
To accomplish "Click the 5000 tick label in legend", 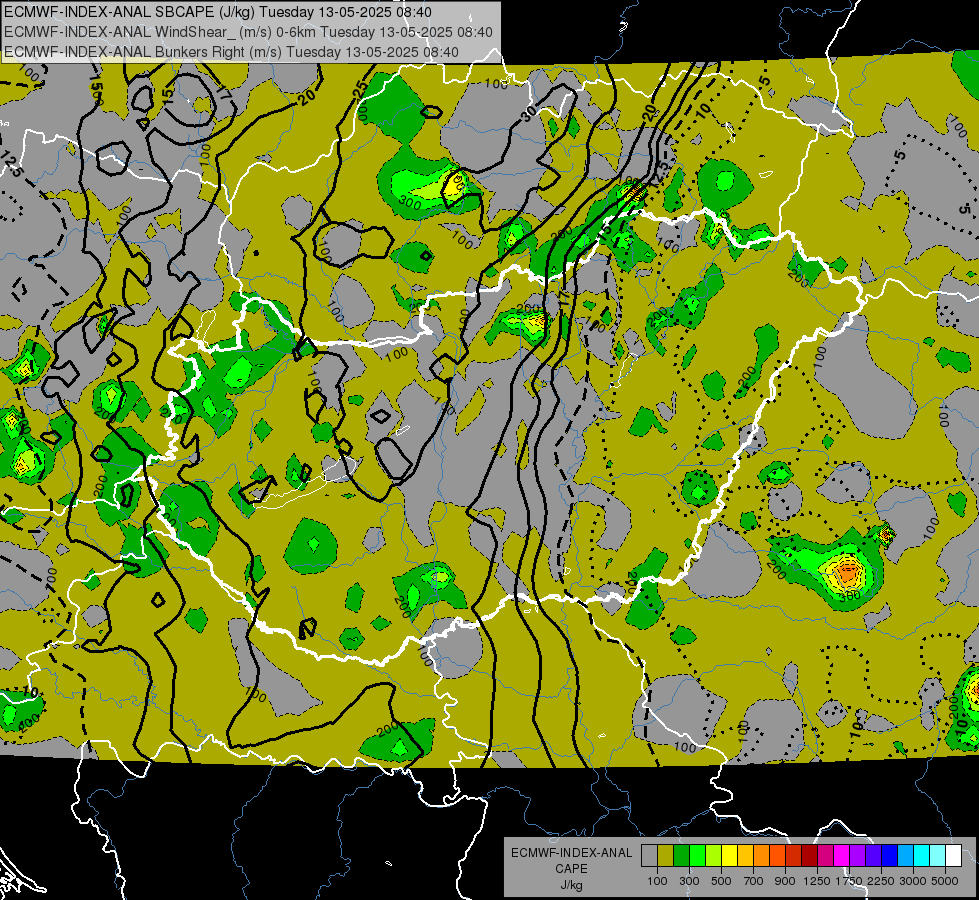I will pos(945,881).
